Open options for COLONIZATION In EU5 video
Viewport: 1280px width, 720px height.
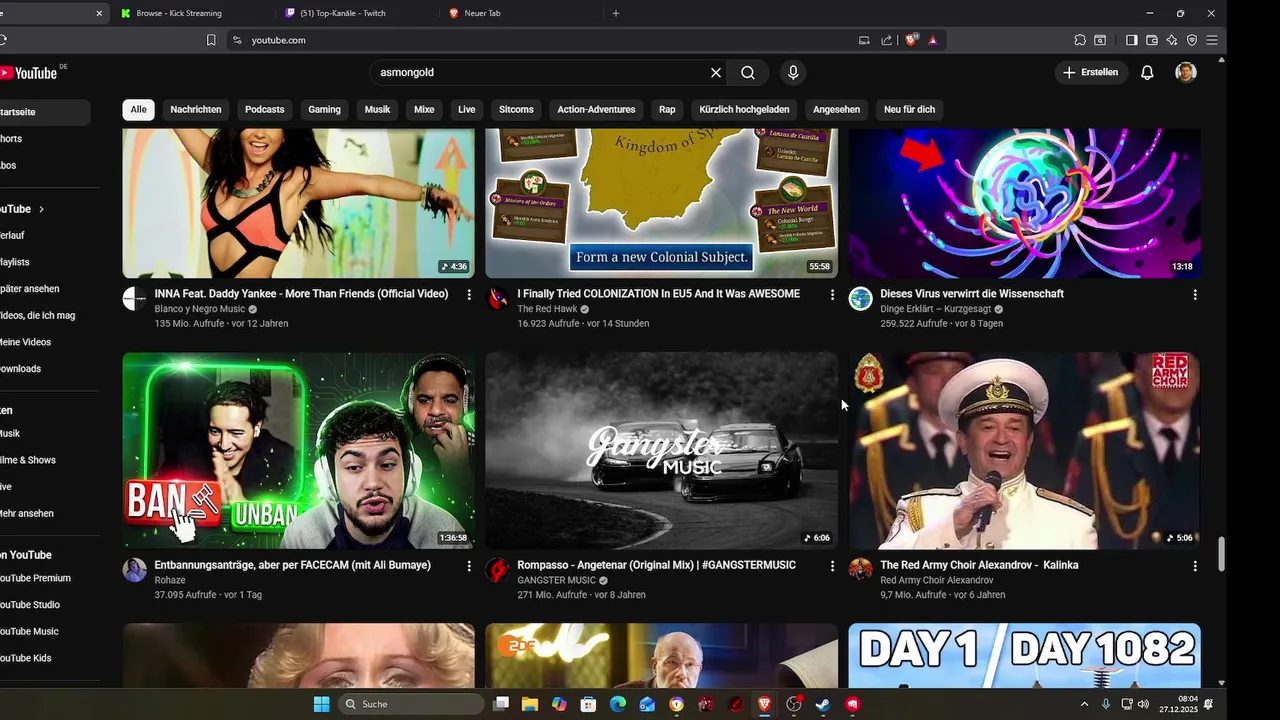click(x=832, y=295)
